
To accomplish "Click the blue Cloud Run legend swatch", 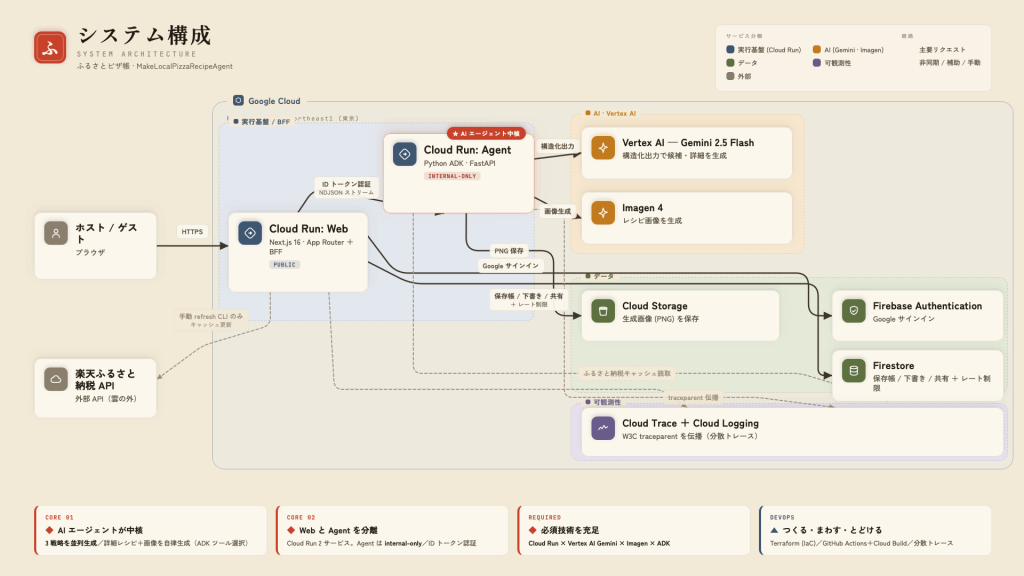I will point(730,50).
